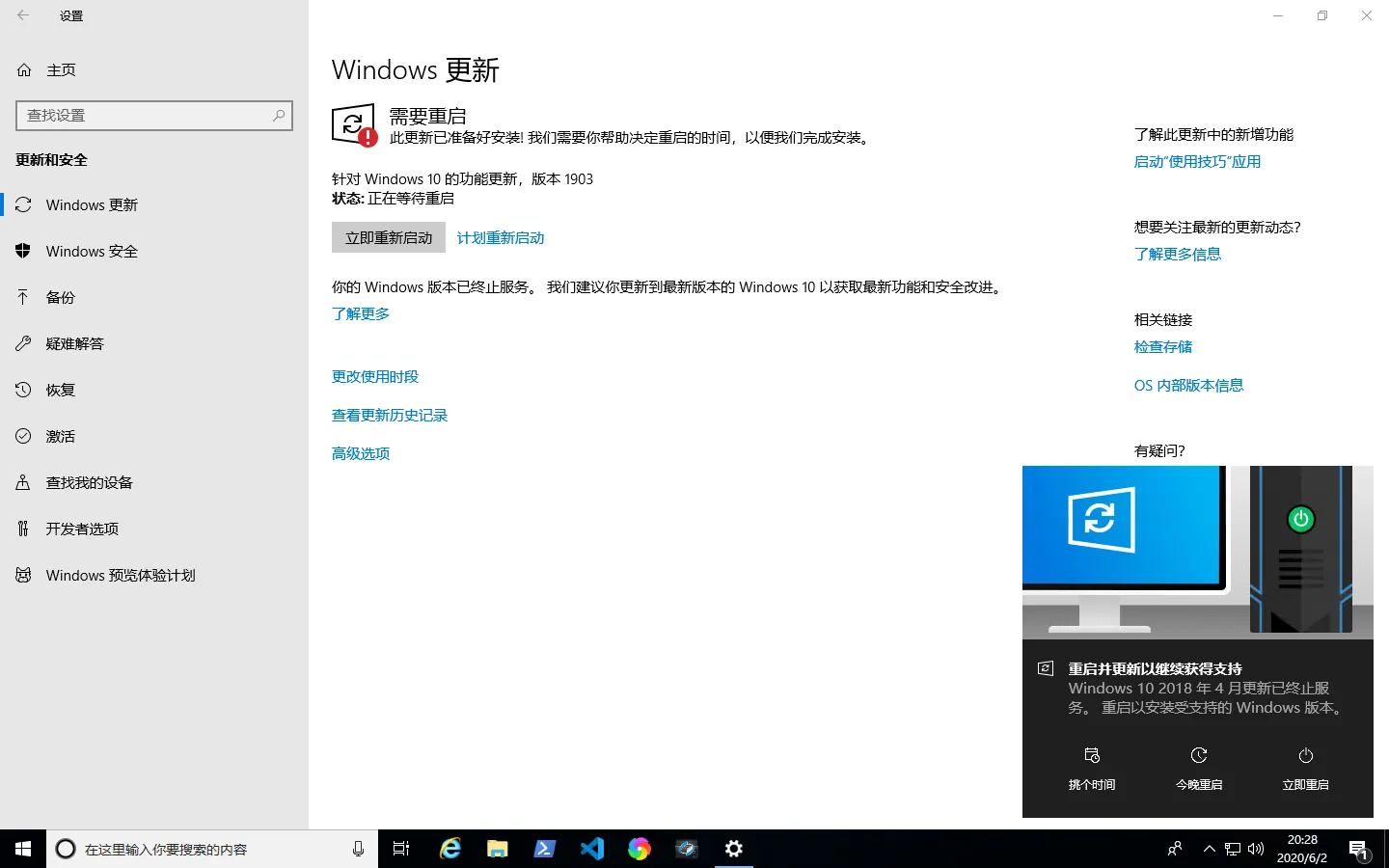Focus the 查找设置 search field

(x=154, y=115)
